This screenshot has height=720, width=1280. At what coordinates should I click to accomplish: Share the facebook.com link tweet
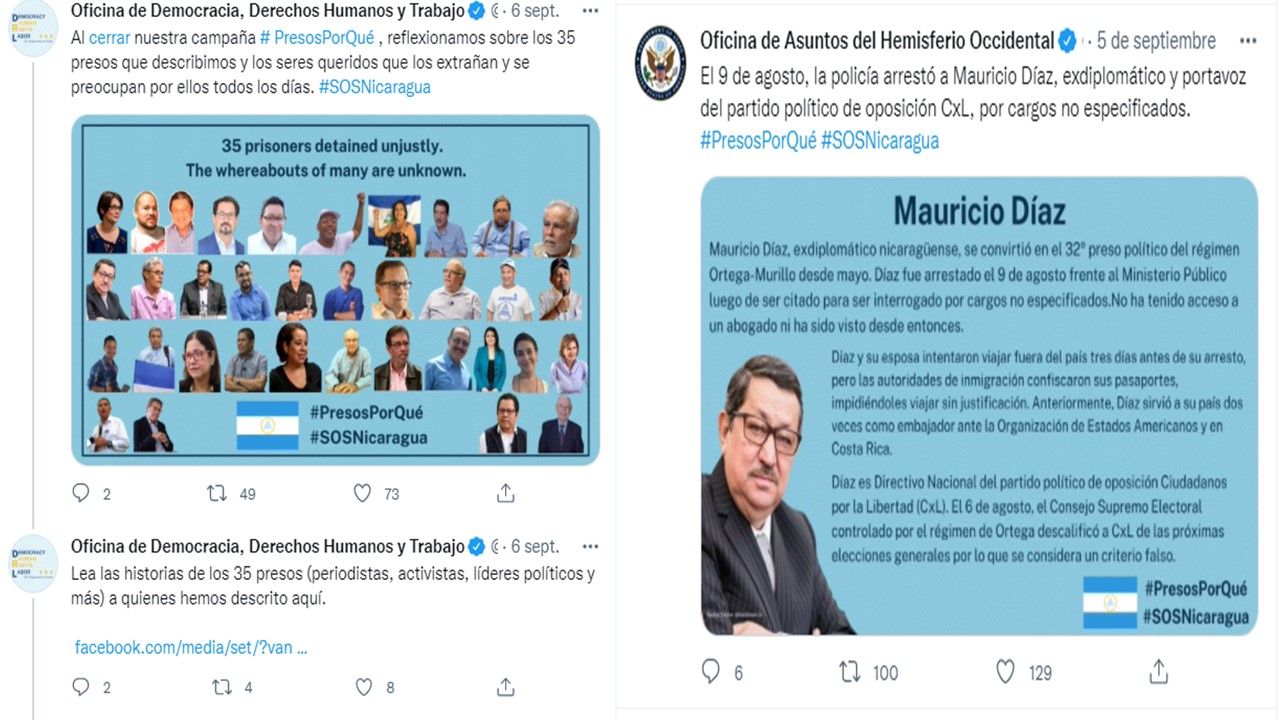click(506, 687)
